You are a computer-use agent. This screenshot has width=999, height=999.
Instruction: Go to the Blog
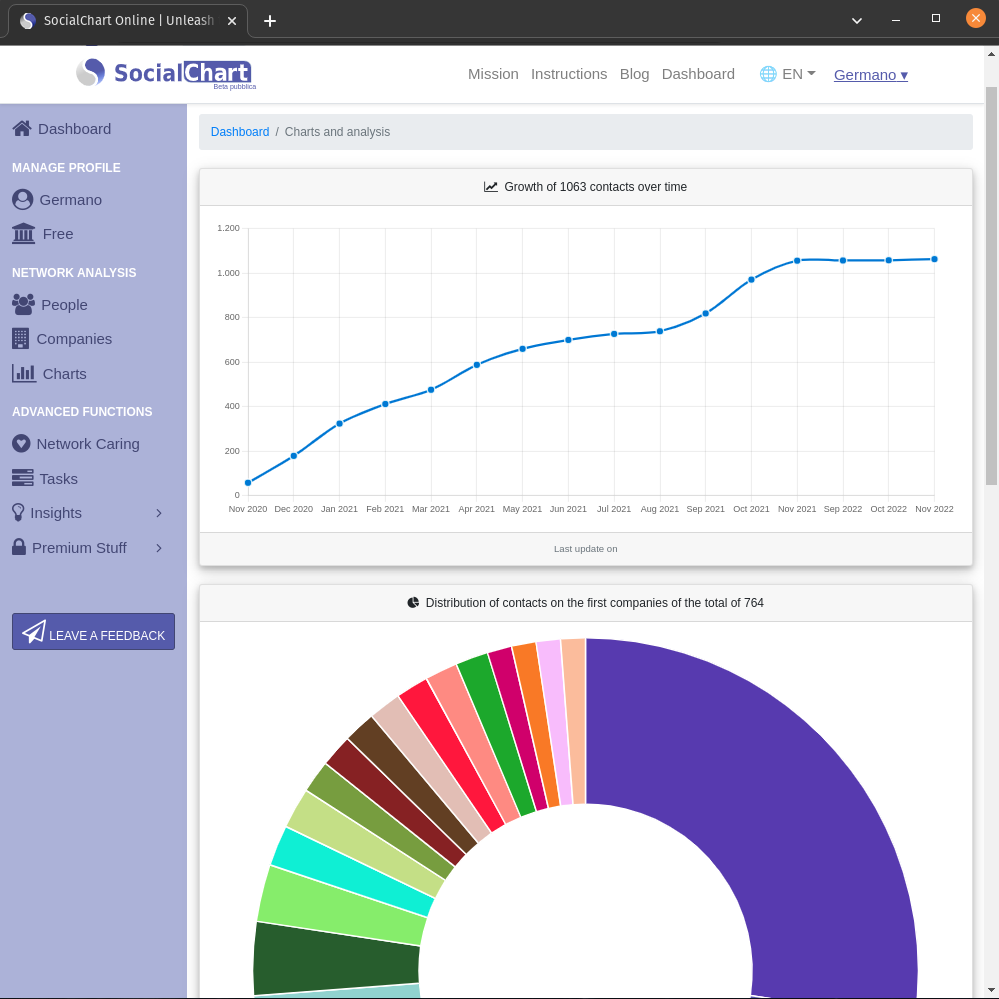coord(634,74)
